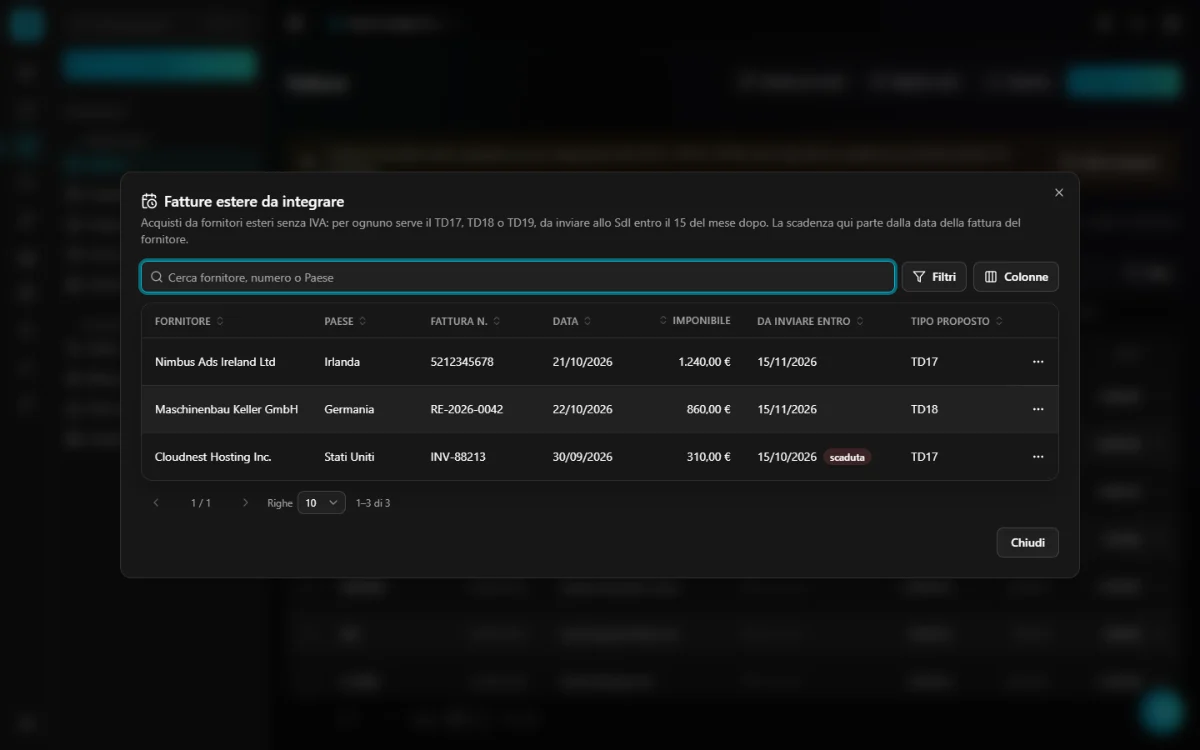Click invoice number 5212345678
Viewport: 1200px width, 750px height.
point(462,362)
